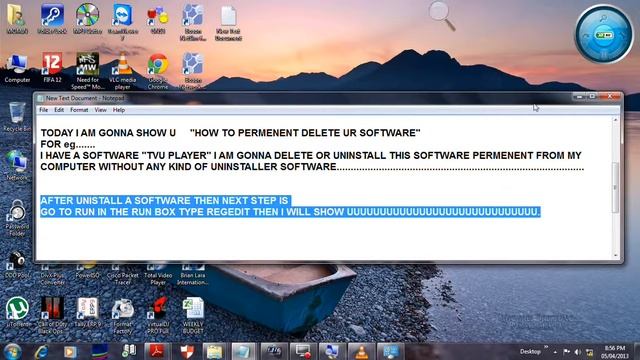Click the Notepad vertical scrollbar thumb
Viewport: 640px width, 360px height.
coord(615,187)
